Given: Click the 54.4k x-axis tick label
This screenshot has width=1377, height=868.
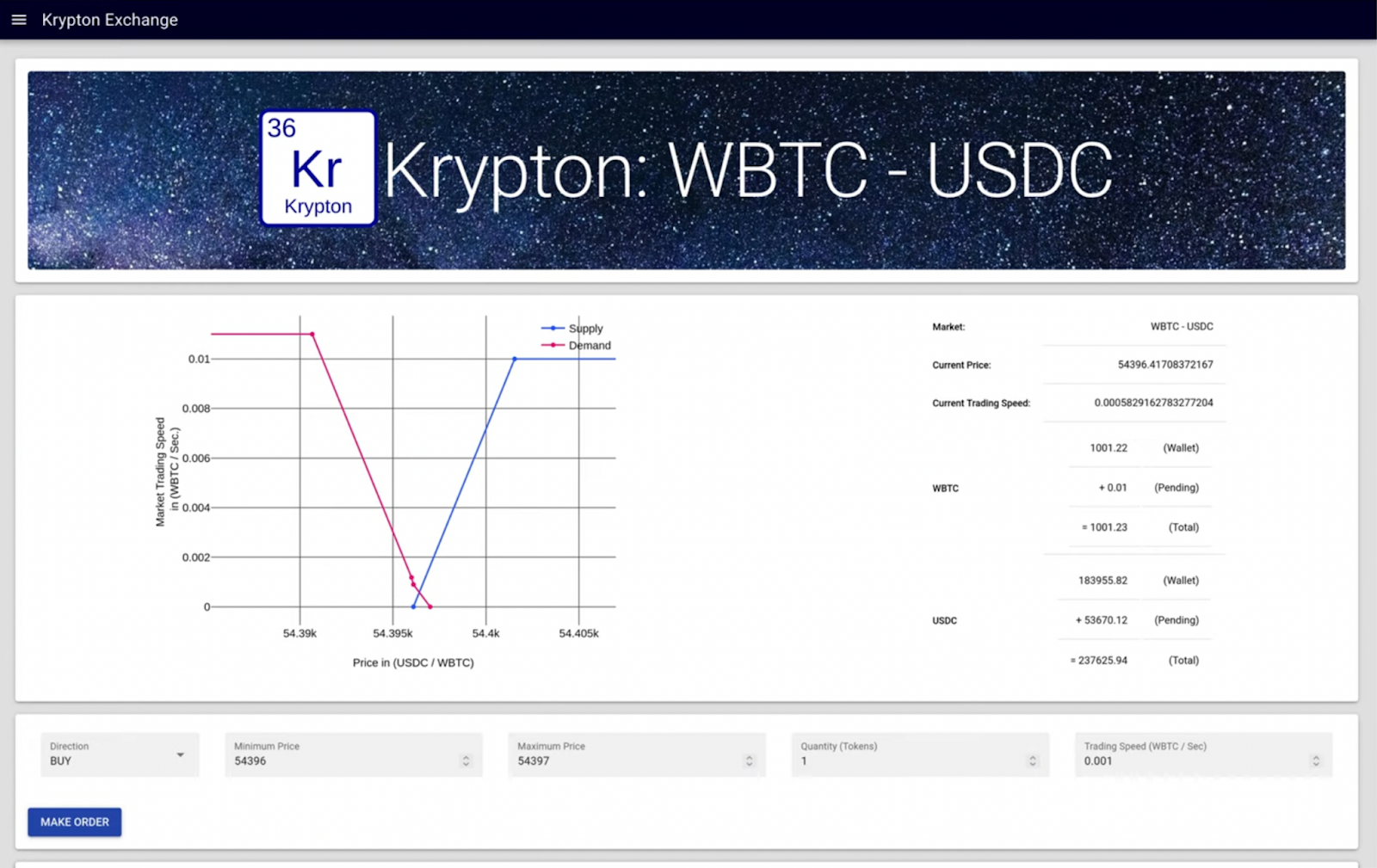Looking at the screenshot, I should tap(485, 633).
